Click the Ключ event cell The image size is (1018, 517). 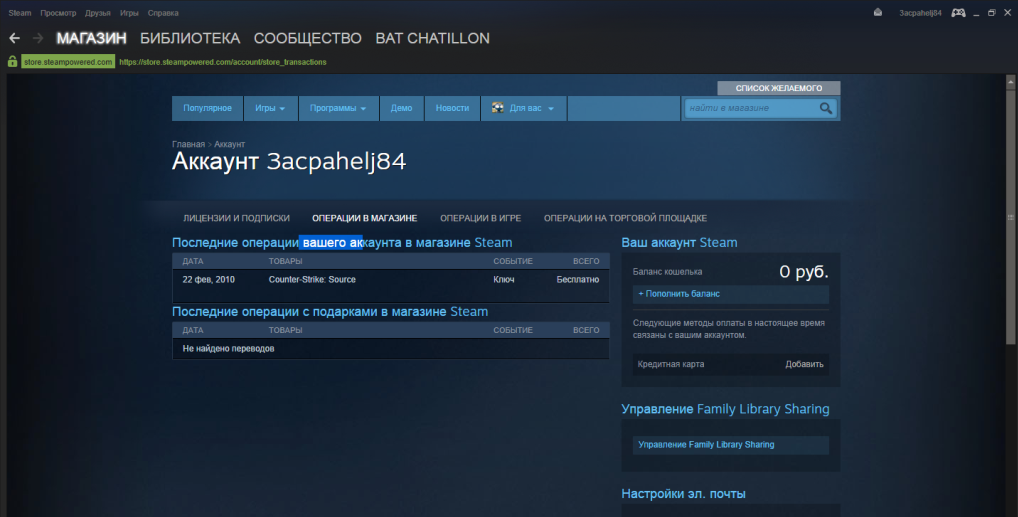pyautogui.click(x=504, y=279)
